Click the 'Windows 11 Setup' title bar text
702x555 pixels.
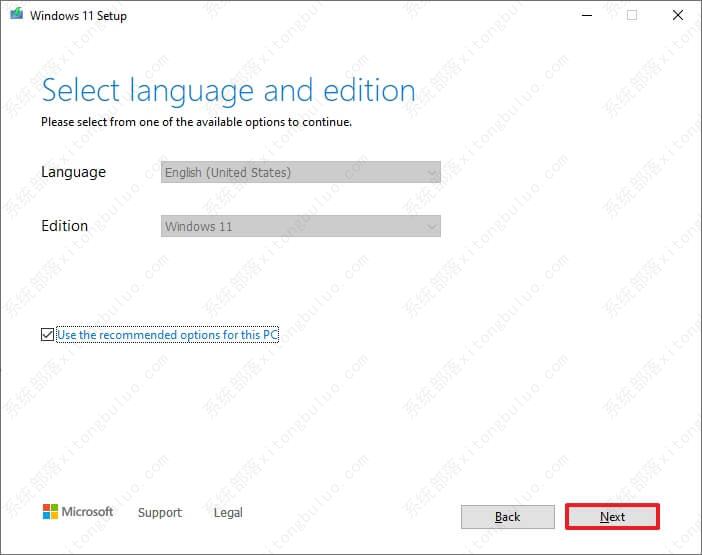click(x=79, y=16)
